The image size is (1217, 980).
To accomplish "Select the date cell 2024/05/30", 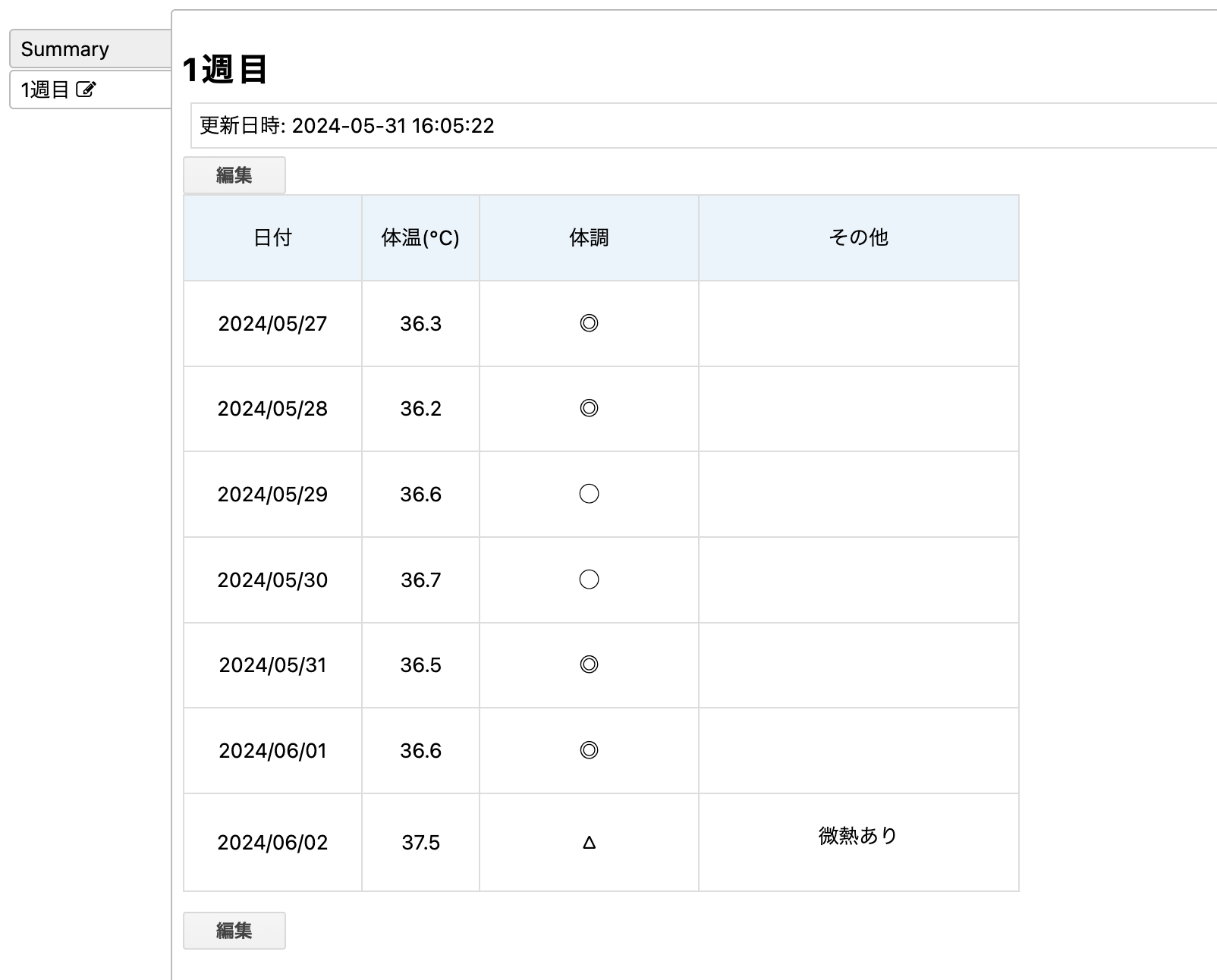I will [272, 580].
